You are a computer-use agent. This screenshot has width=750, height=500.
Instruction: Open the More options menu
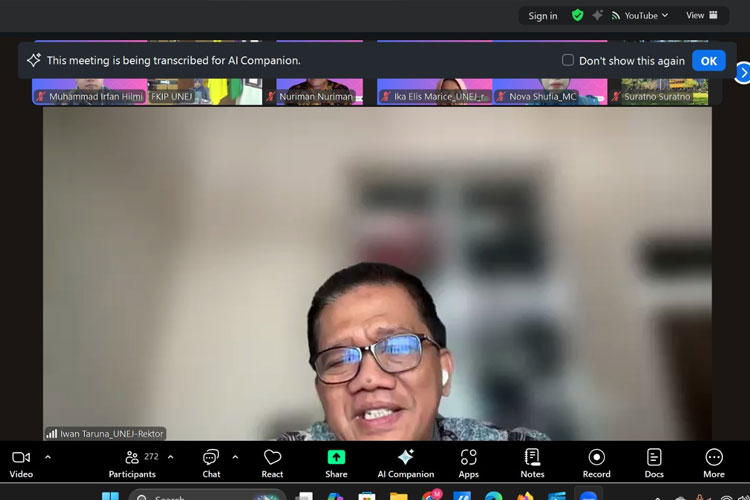(714, 464)
